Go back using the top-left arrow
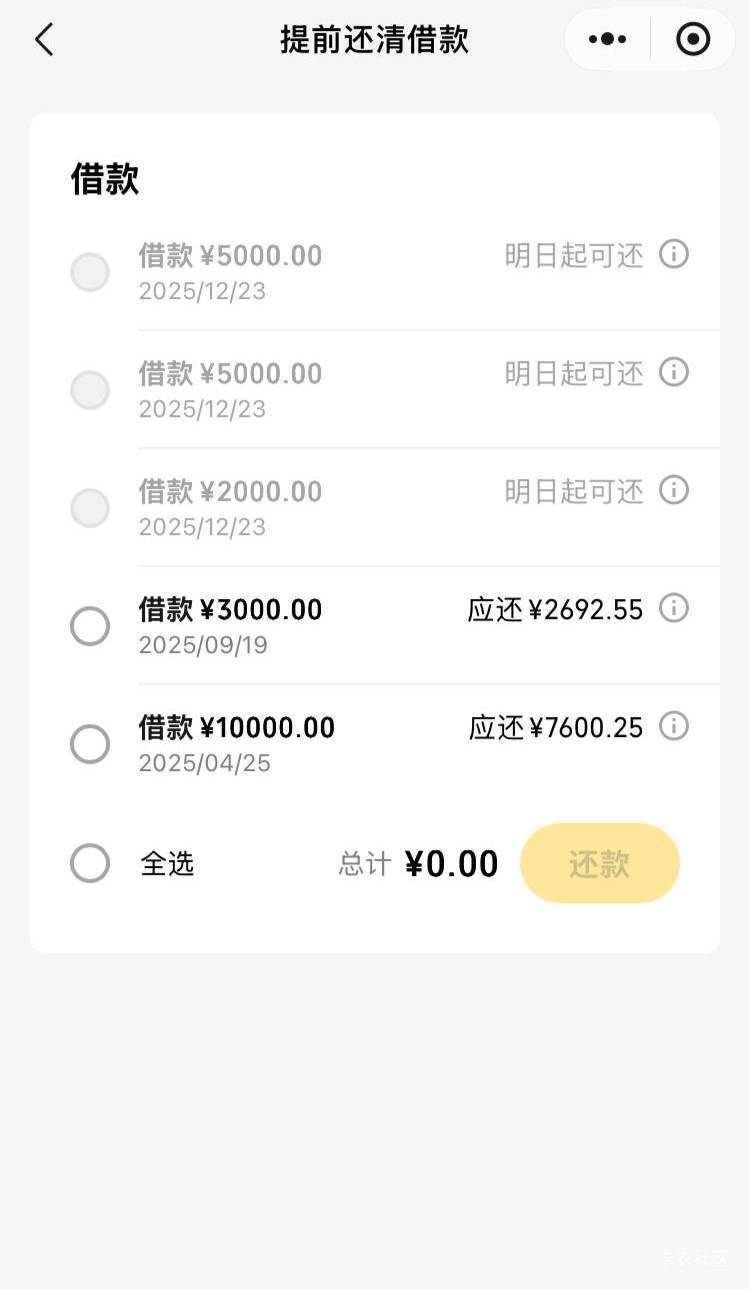 pyautogui.click(x=44, y=40)
